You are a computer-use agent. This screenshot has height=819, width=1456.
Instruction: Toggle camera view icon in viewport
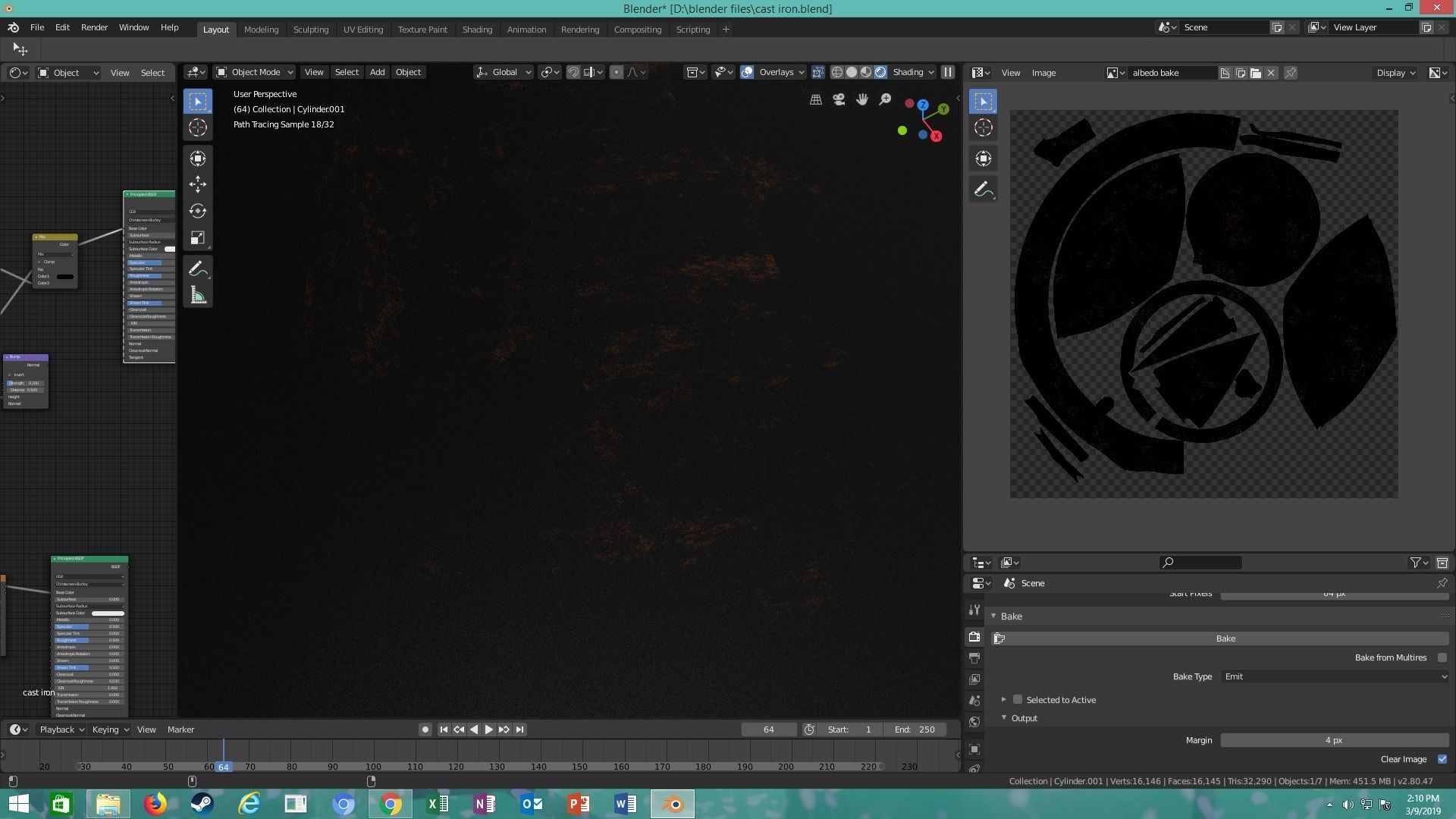click(839, 99)
